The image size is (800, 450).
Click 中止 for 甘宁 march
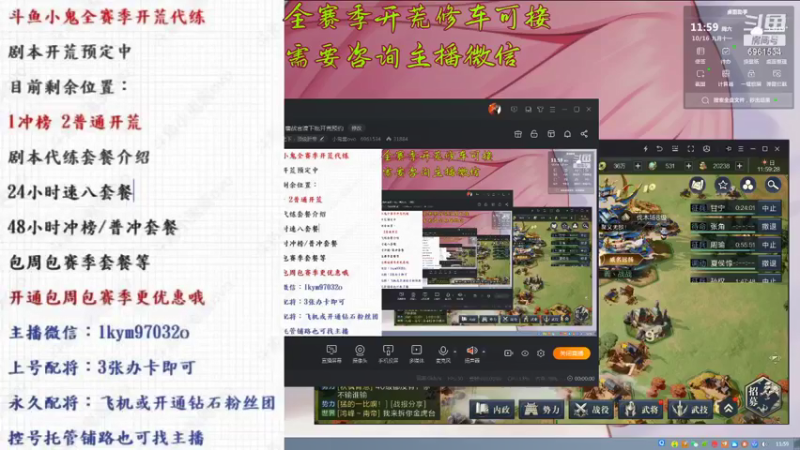(x=769, y=208)
